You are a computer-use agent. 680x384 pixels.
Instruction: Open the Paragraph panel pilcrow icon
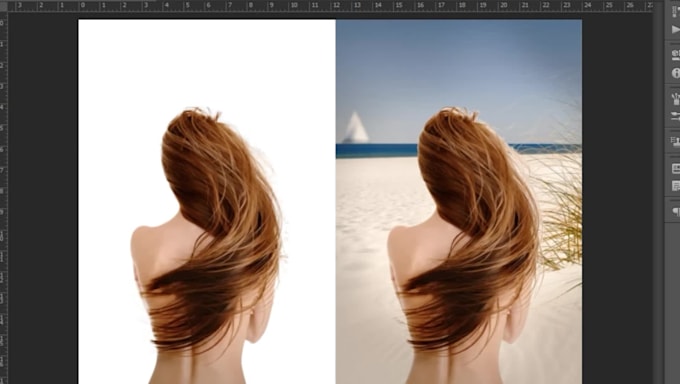click(x=676, y=211)
